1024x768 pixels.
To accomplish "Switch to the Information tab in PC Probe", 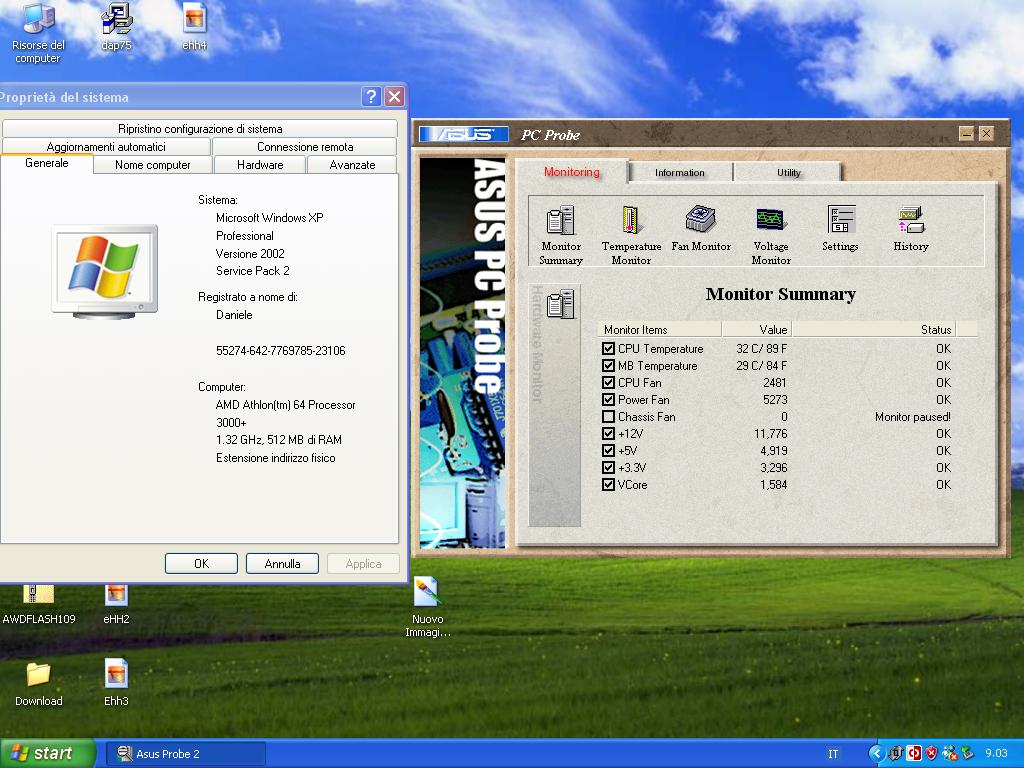I will tap(680, 172).
